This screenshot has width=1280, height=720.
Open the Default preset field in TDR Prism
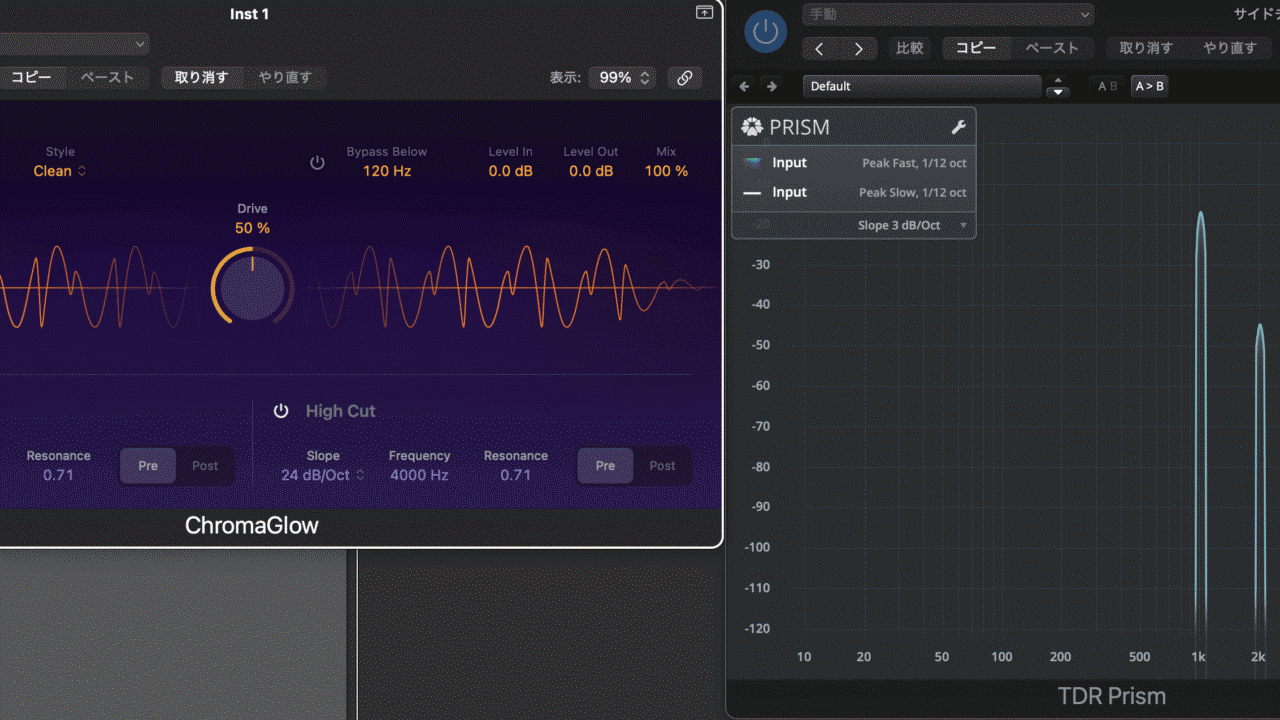point(922,87)
